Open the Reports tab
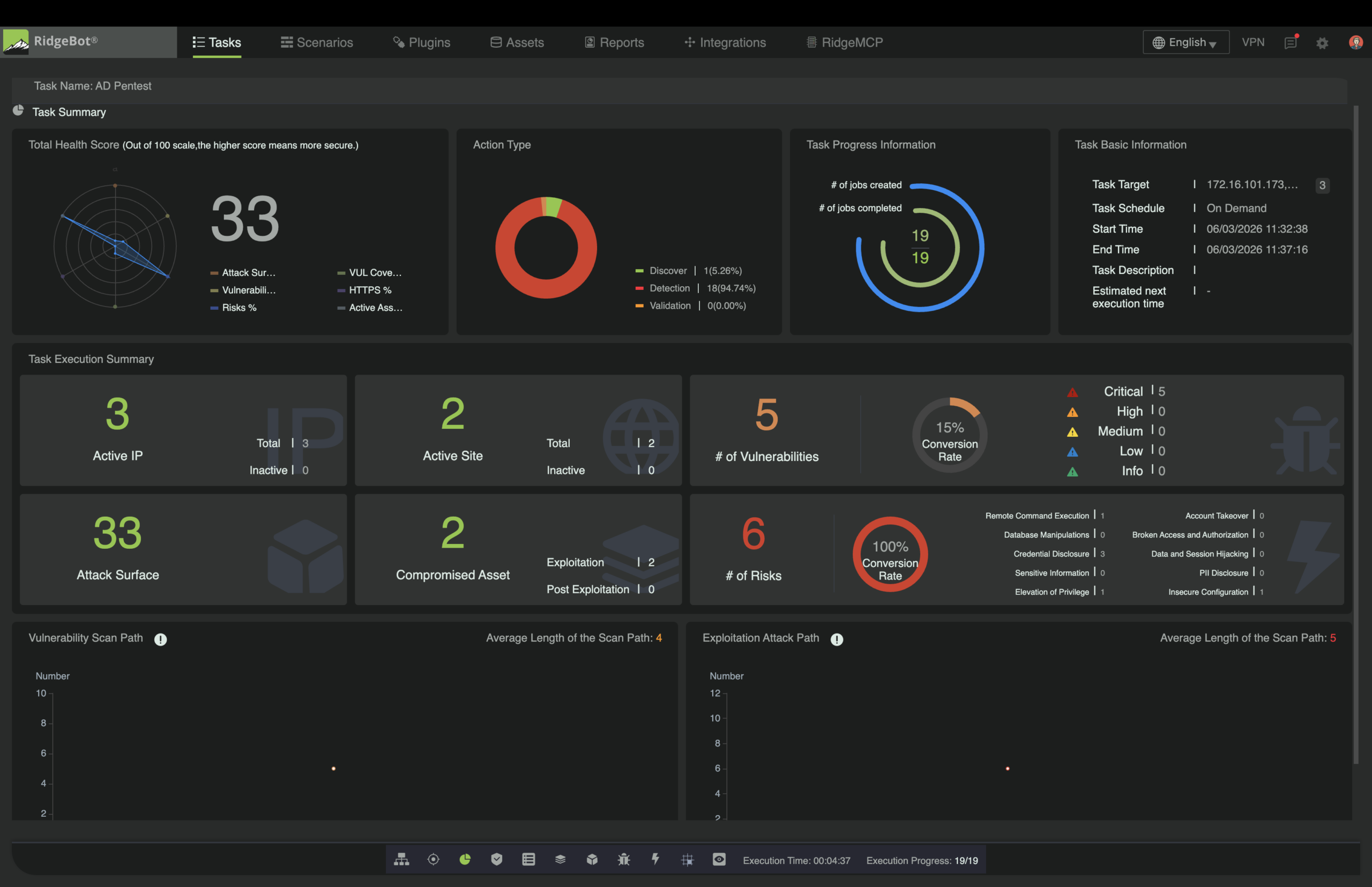1372x887 pixels. pyautogui.click(x=614, y=42)
